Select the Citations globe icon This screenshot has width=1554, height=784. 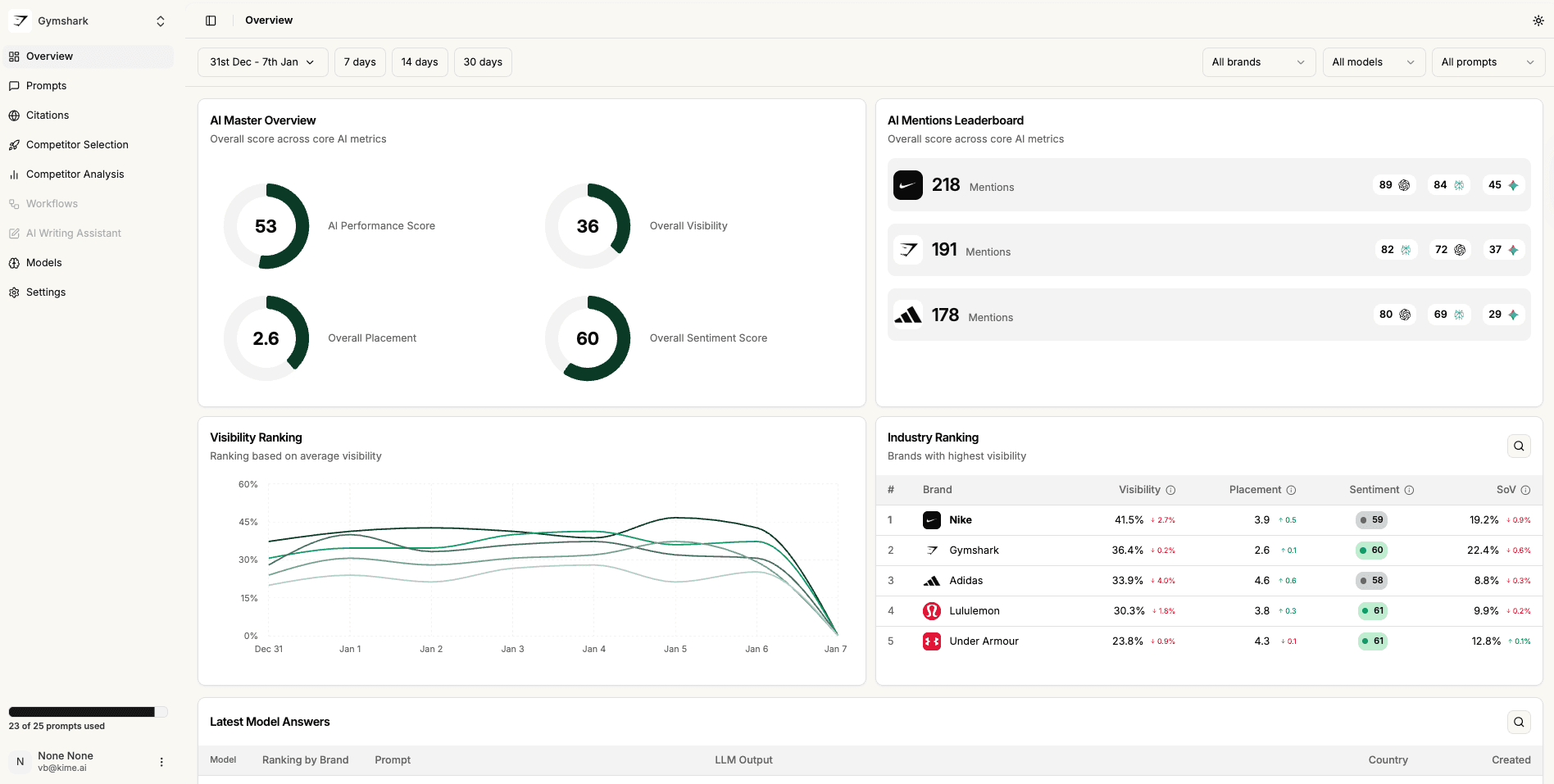click(14, 115)
